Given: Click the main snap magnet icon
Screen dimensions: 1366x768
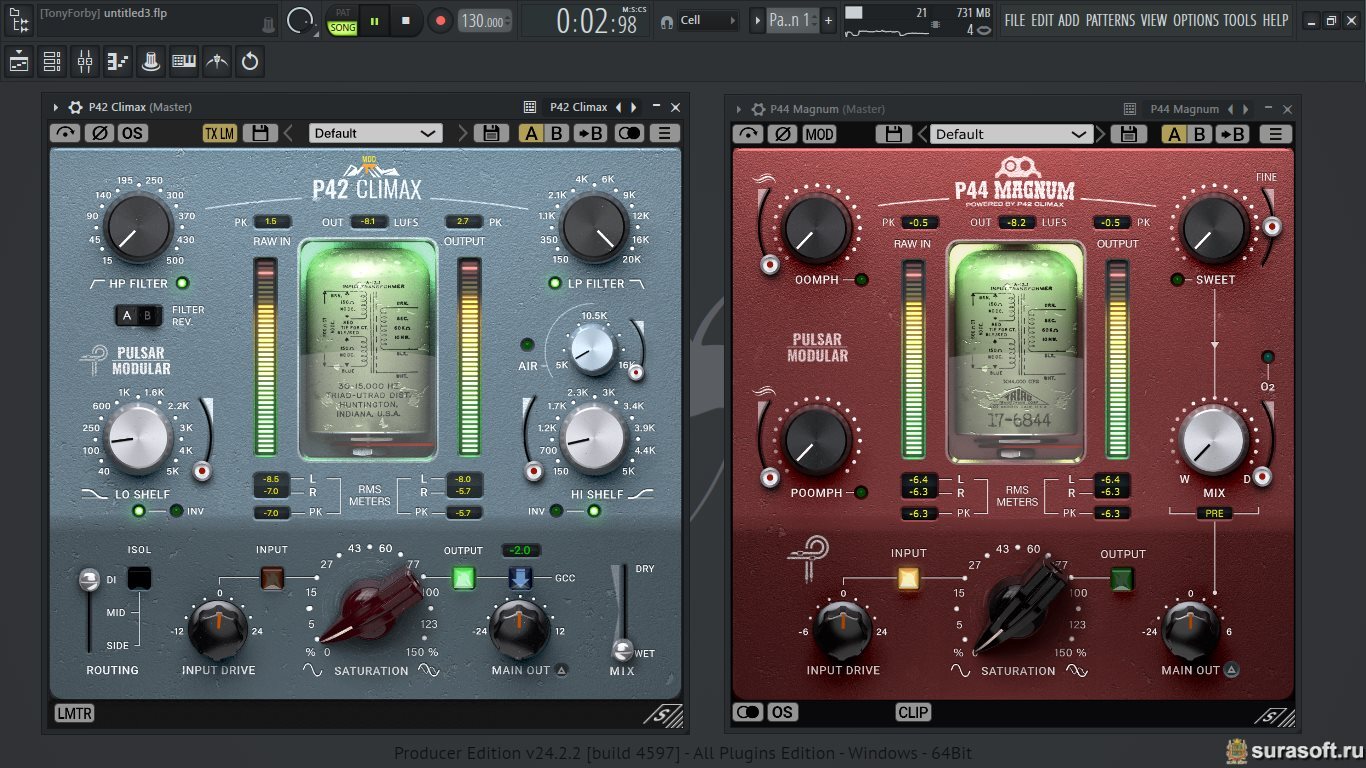Looking at the screenshot, I should pos(667,21).
